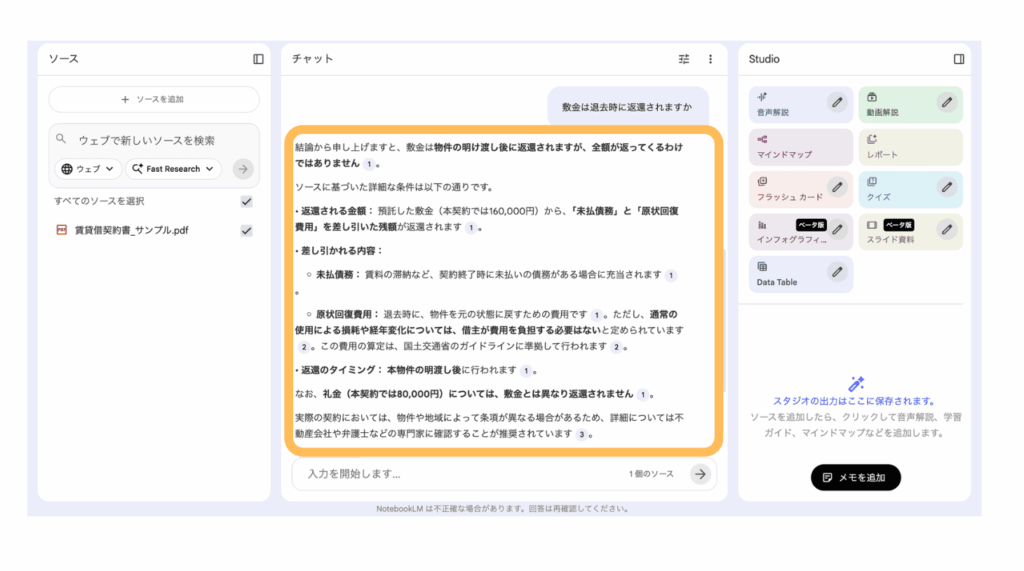This screenshot has width=1024, height=571.
Task: Open マインドマップ tile
Action: point(801,147)
